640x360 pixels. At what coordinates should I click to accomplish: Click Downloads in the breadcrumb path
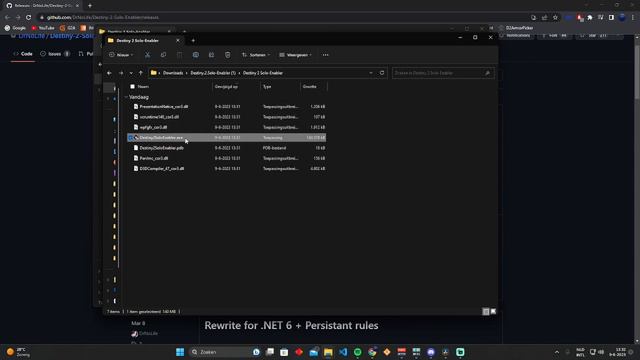[173, 73]
